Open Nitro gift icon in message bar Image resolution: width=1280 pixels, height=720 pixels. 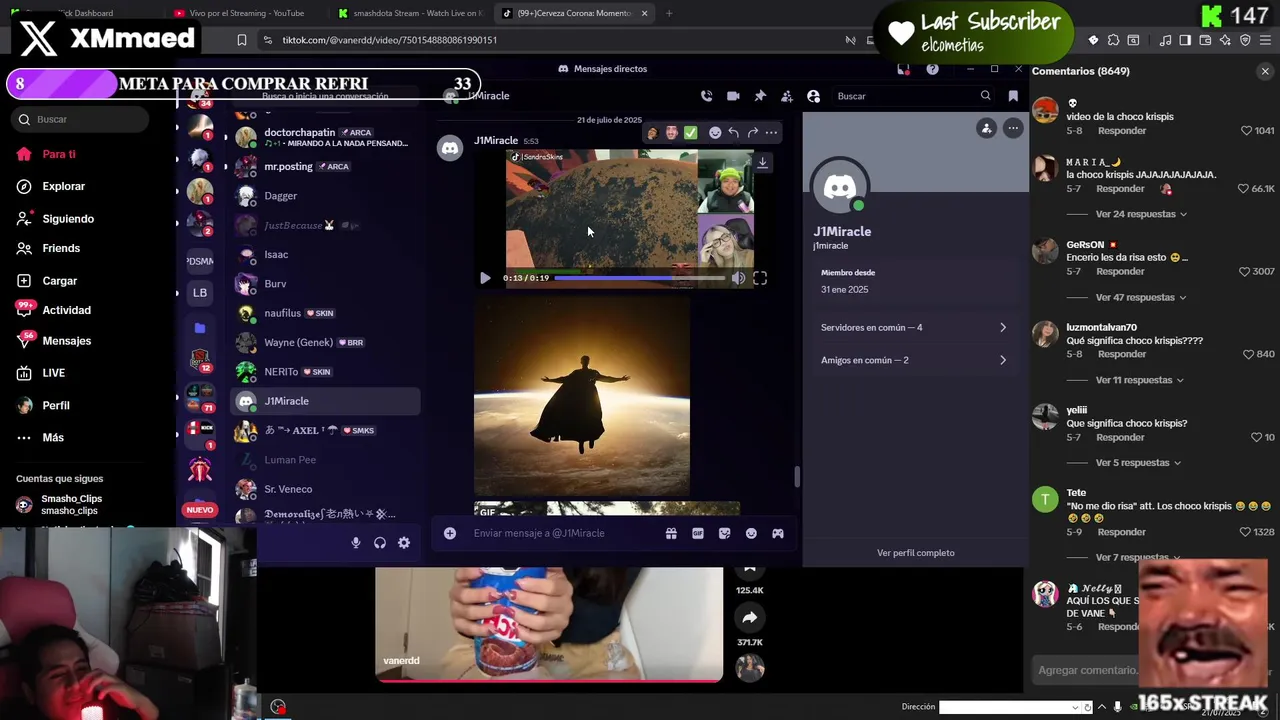(671, 533)
